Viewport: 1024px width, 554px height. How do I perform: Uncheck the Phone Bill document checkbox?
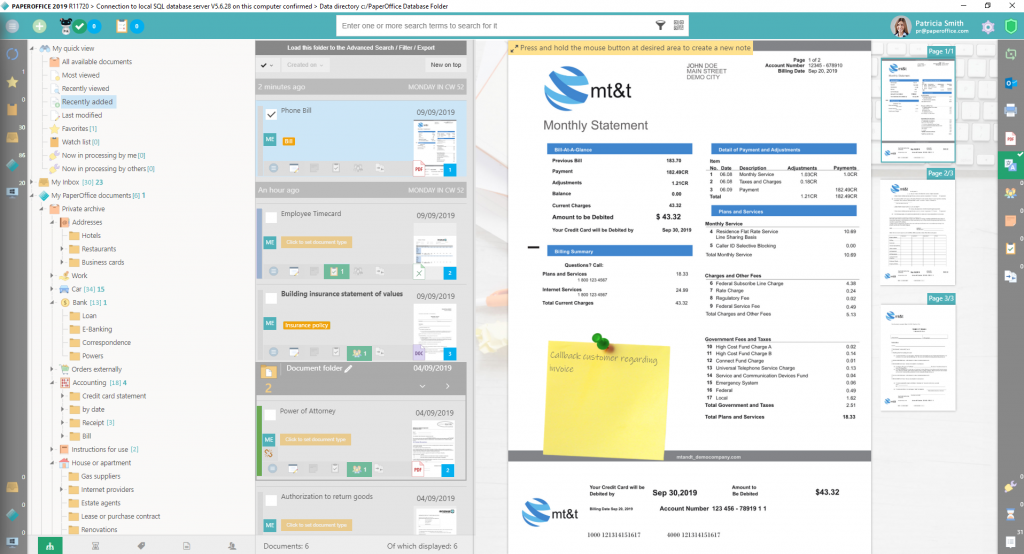[x=271, y=114]
